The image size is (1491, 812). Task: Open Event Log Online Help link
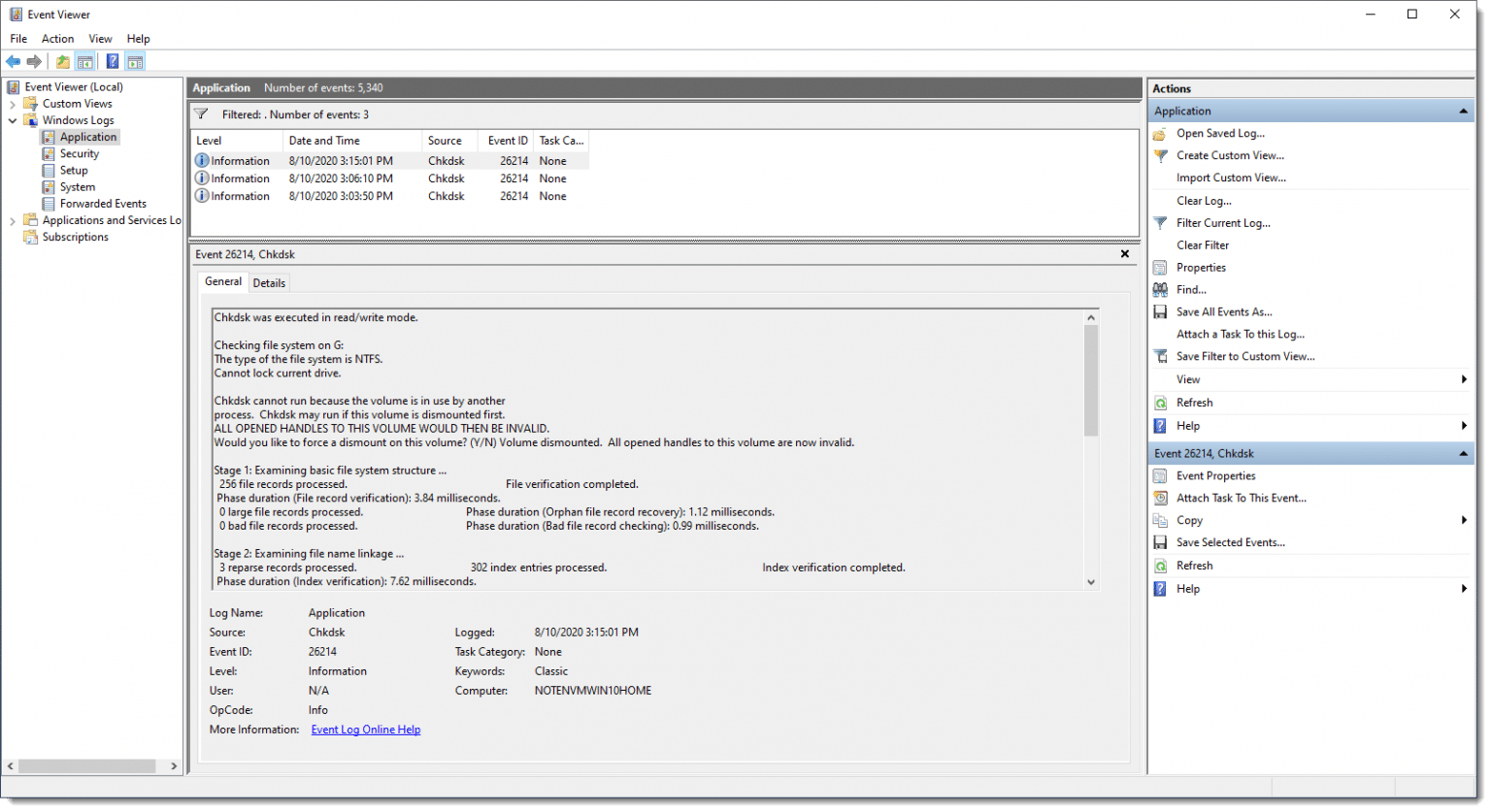coord(365,729)
